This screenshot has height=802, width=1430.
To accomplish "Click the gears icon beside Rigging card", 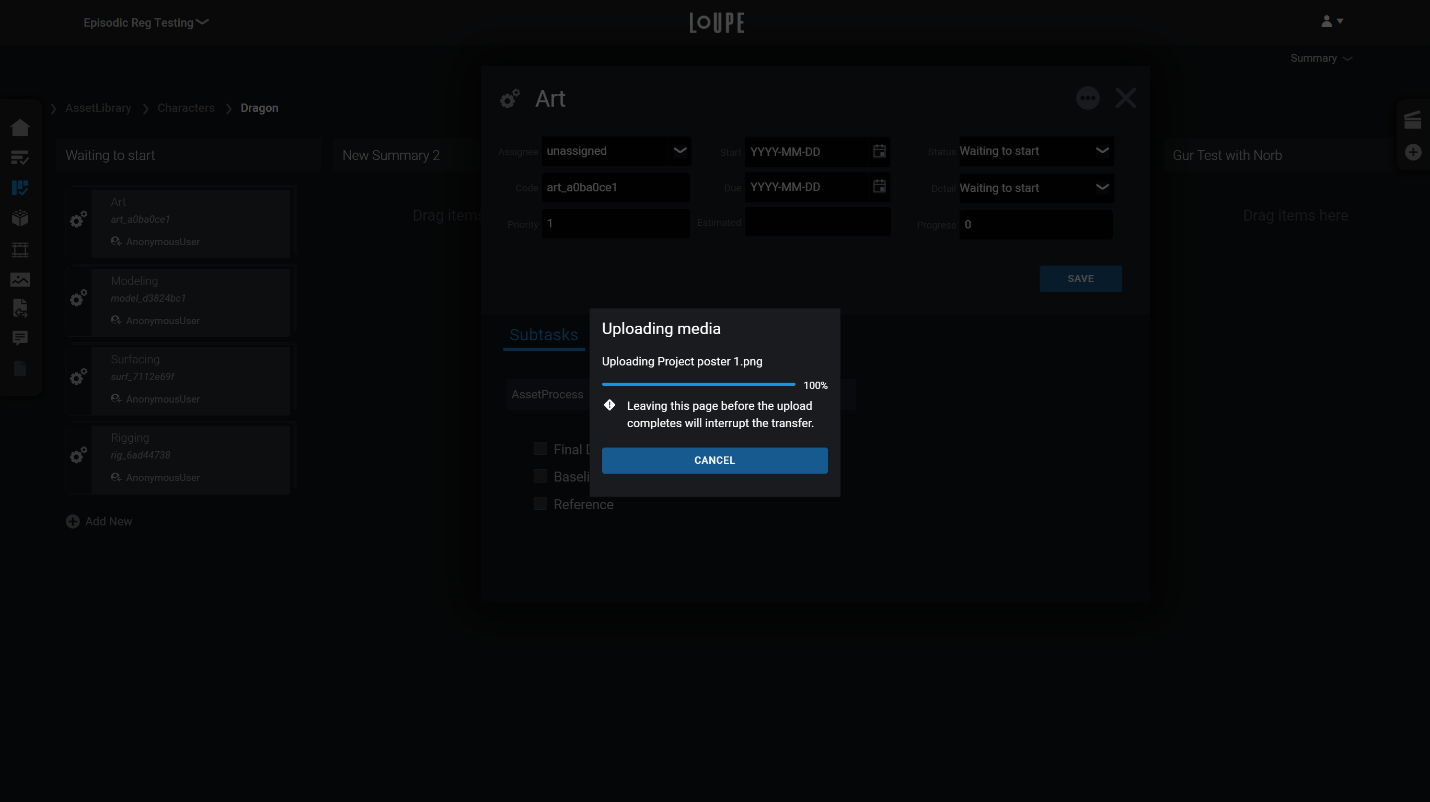I will [78, 455].
